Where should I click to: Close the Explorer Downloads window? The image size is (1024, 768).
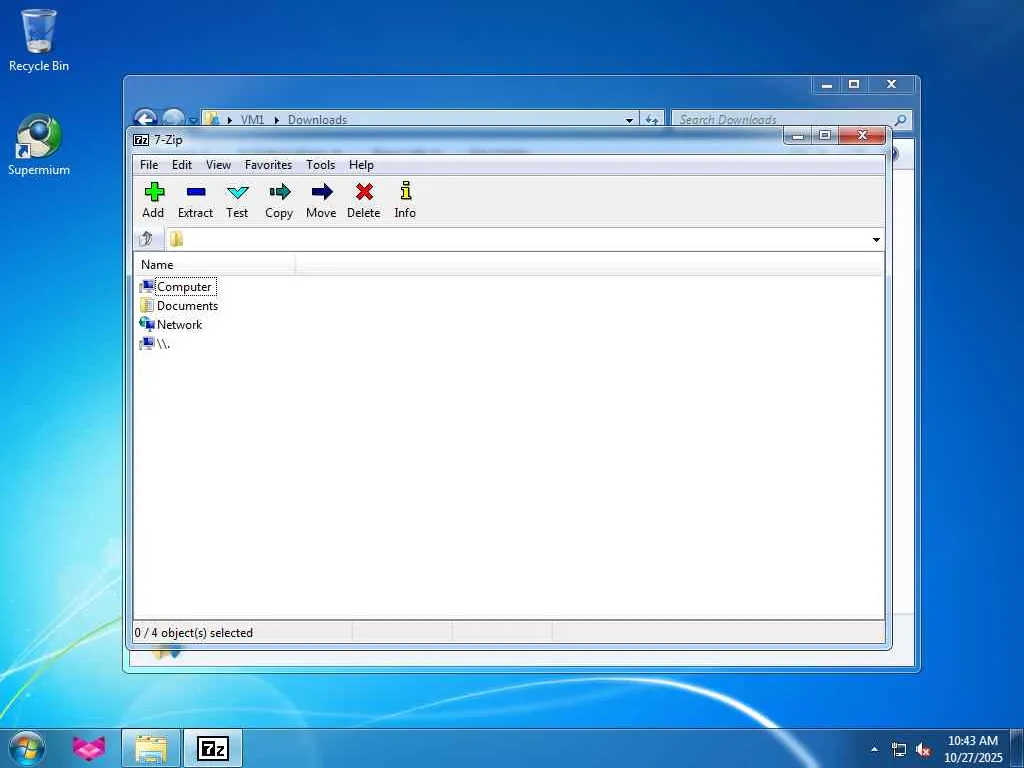click(891, 85)
